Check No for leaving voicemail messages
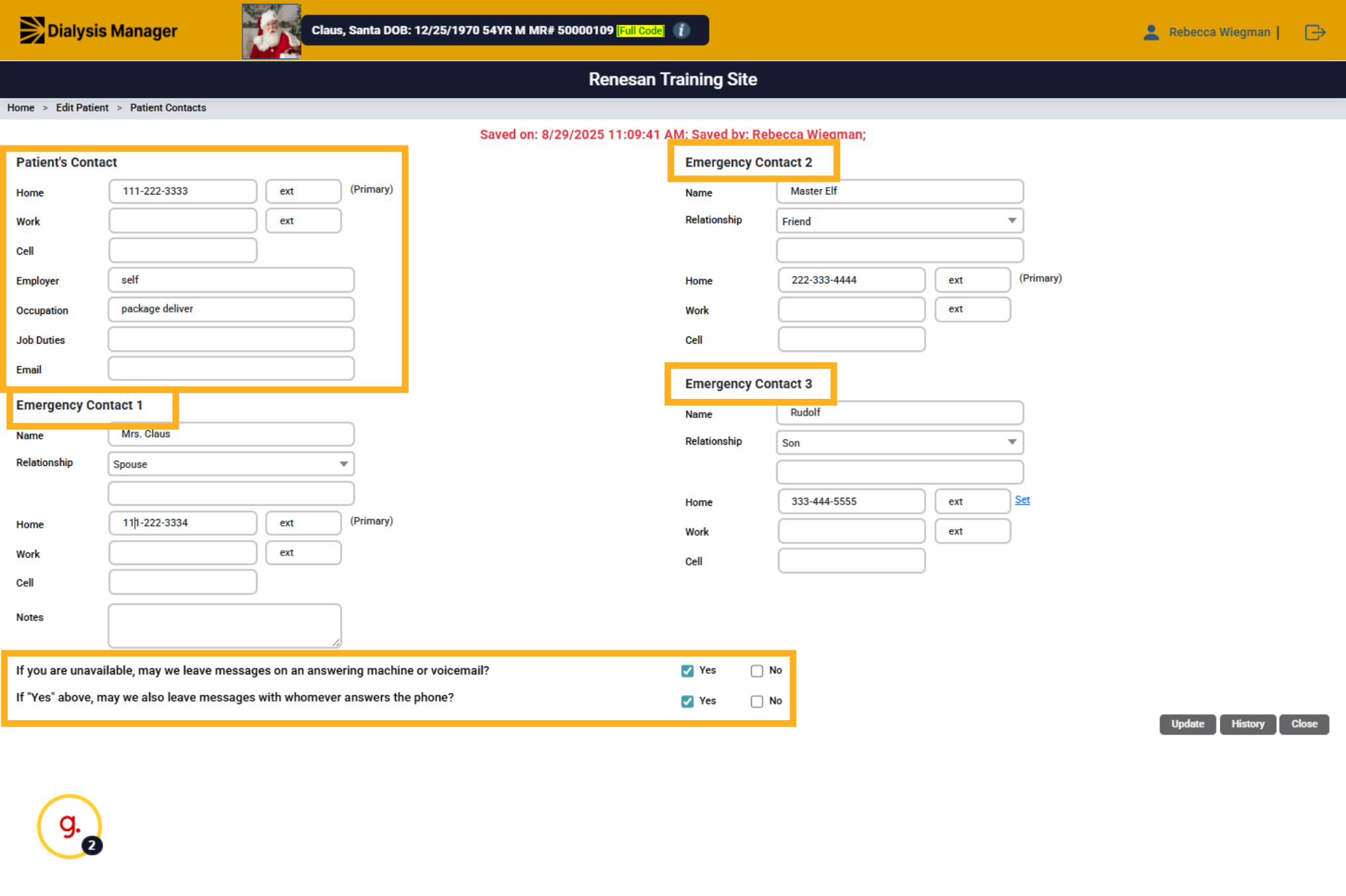This screenshot has height=896, width=1346. pyautogui.click(x=756, y=671)
